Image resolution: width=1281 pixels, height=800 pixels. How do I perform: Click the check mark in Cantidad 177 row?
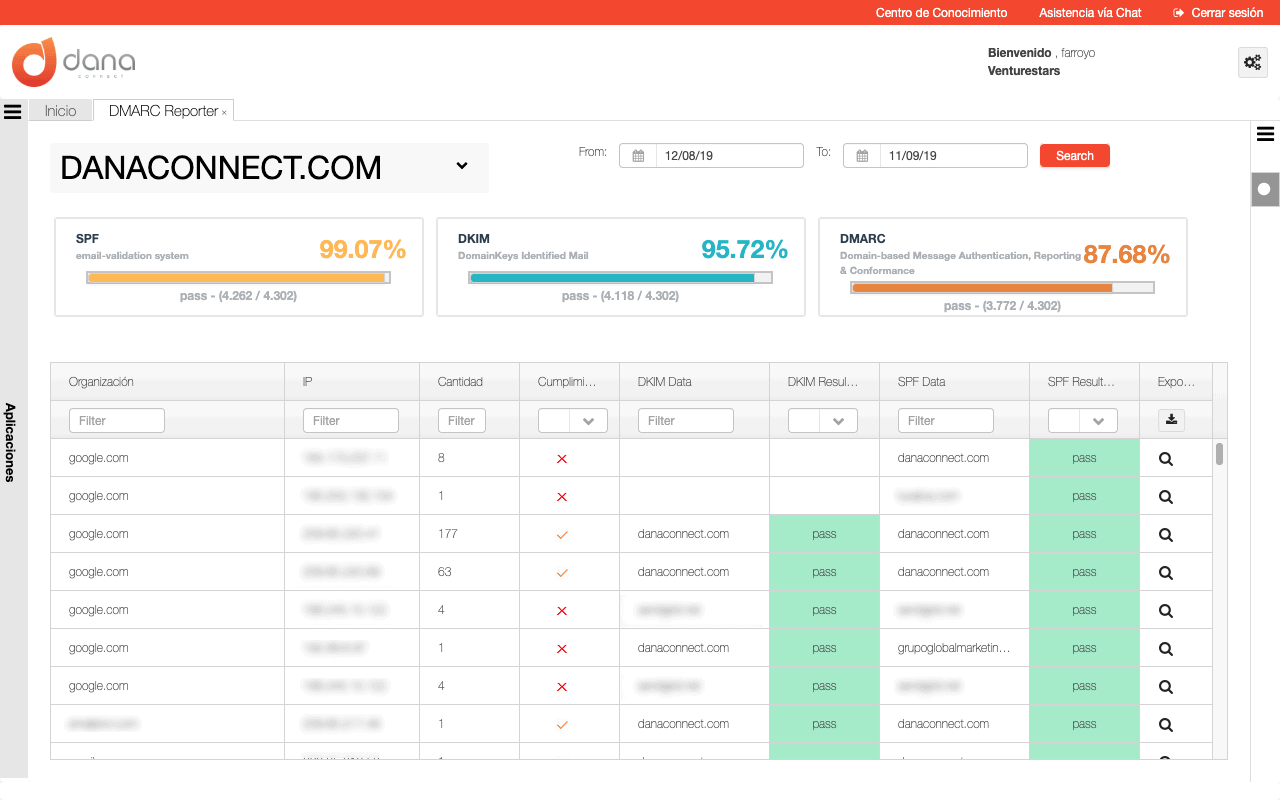click(x=562, y=535)
